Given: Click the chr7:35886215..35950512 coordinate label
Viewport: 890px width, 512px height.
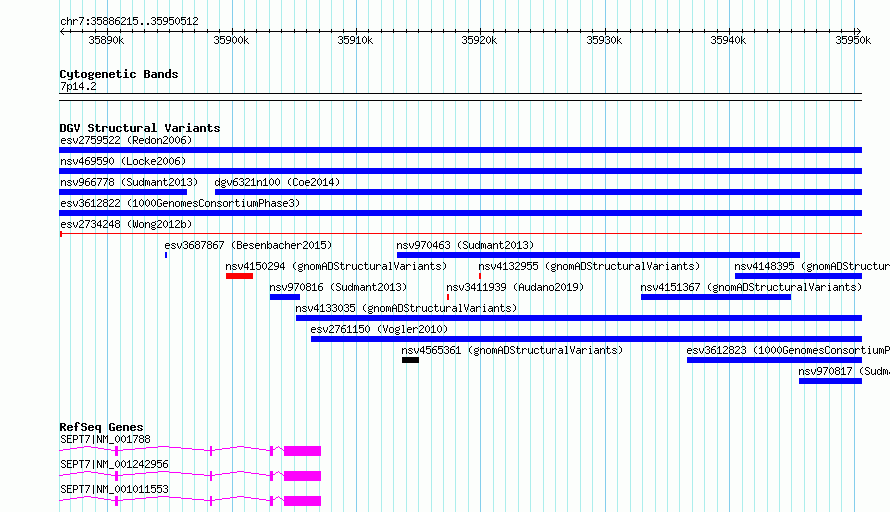Looking at the screenshot, I should [x=129, y=22].
